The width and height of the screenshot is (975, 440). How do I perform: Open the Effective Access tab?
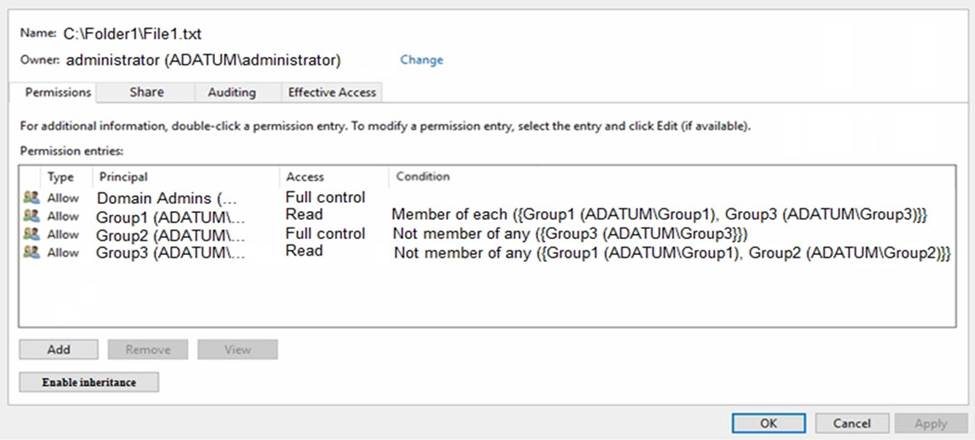click(332, 92)
